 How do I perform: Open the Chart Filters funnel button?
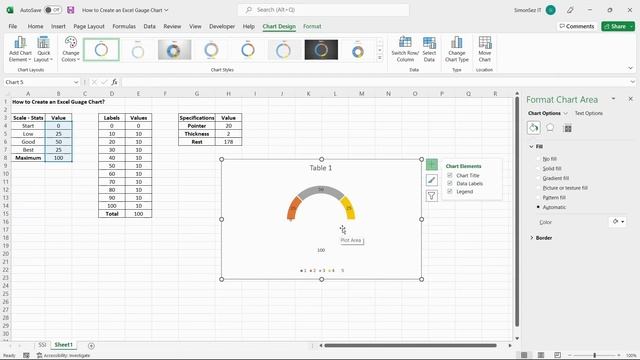tap(431, 196)
